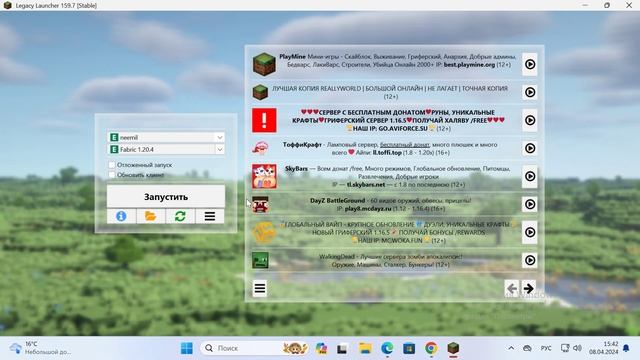Click the PlayMine grass block icon
Image resolution: width=640 pixels, height=360 pixels.
(x=264, y=64)
